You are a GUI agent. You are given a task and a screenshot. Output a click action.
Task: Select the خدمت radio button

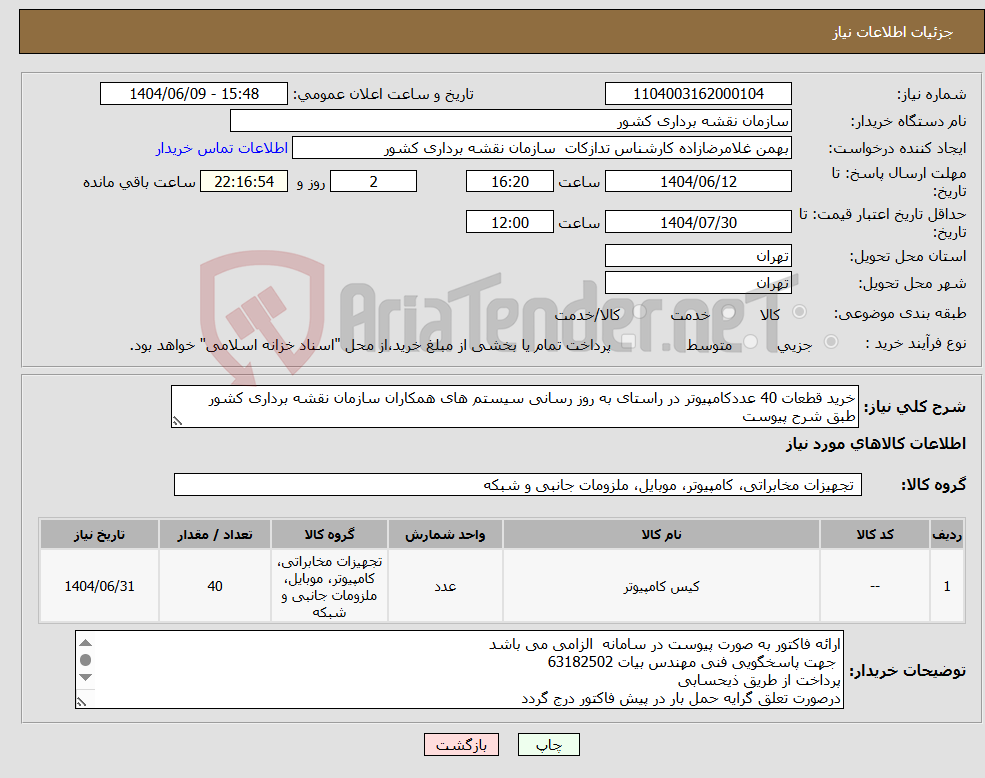(x=727, y=312)
